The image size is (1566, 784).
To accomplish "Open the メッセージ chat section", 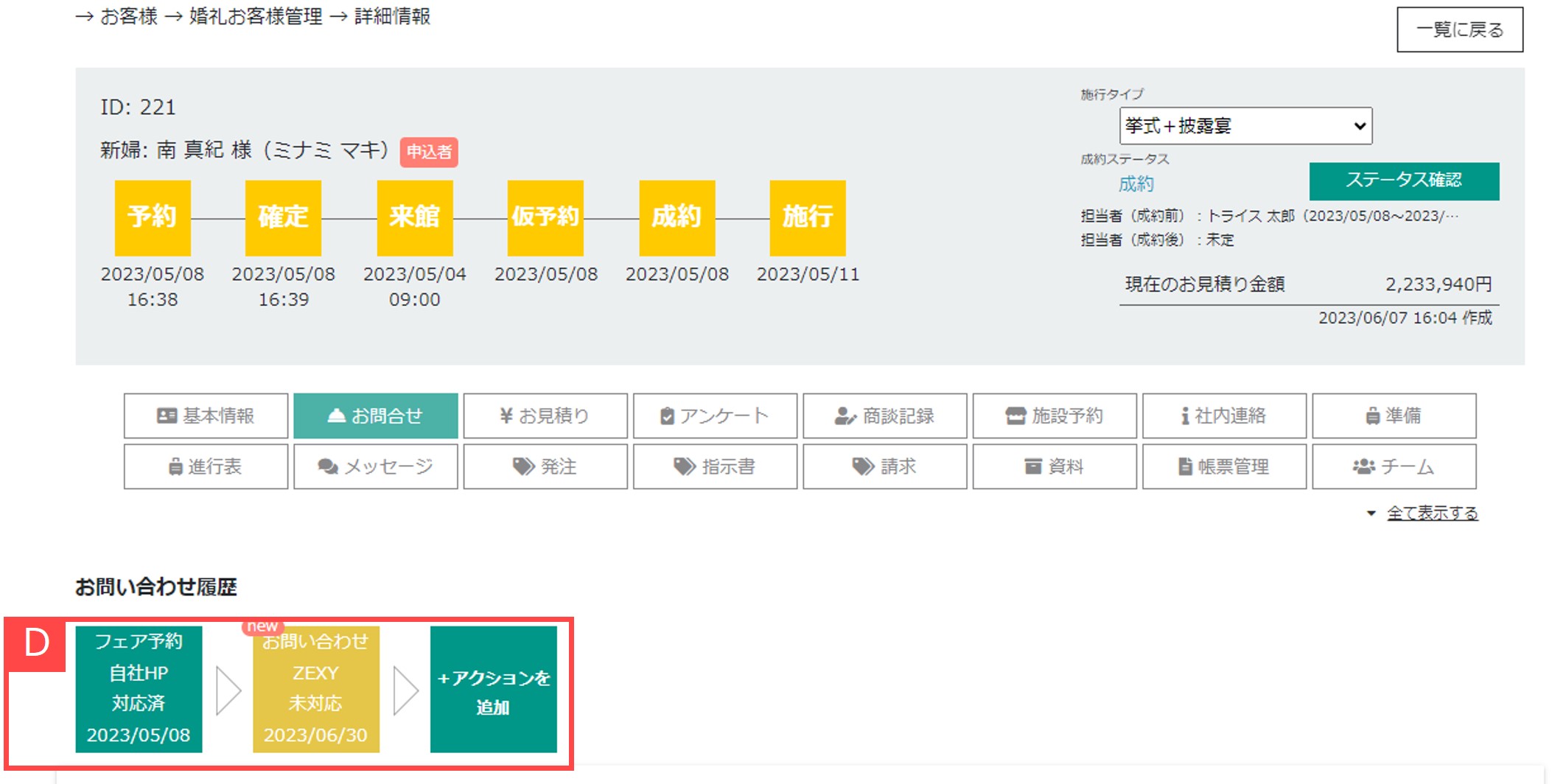I will coord(374,466).
